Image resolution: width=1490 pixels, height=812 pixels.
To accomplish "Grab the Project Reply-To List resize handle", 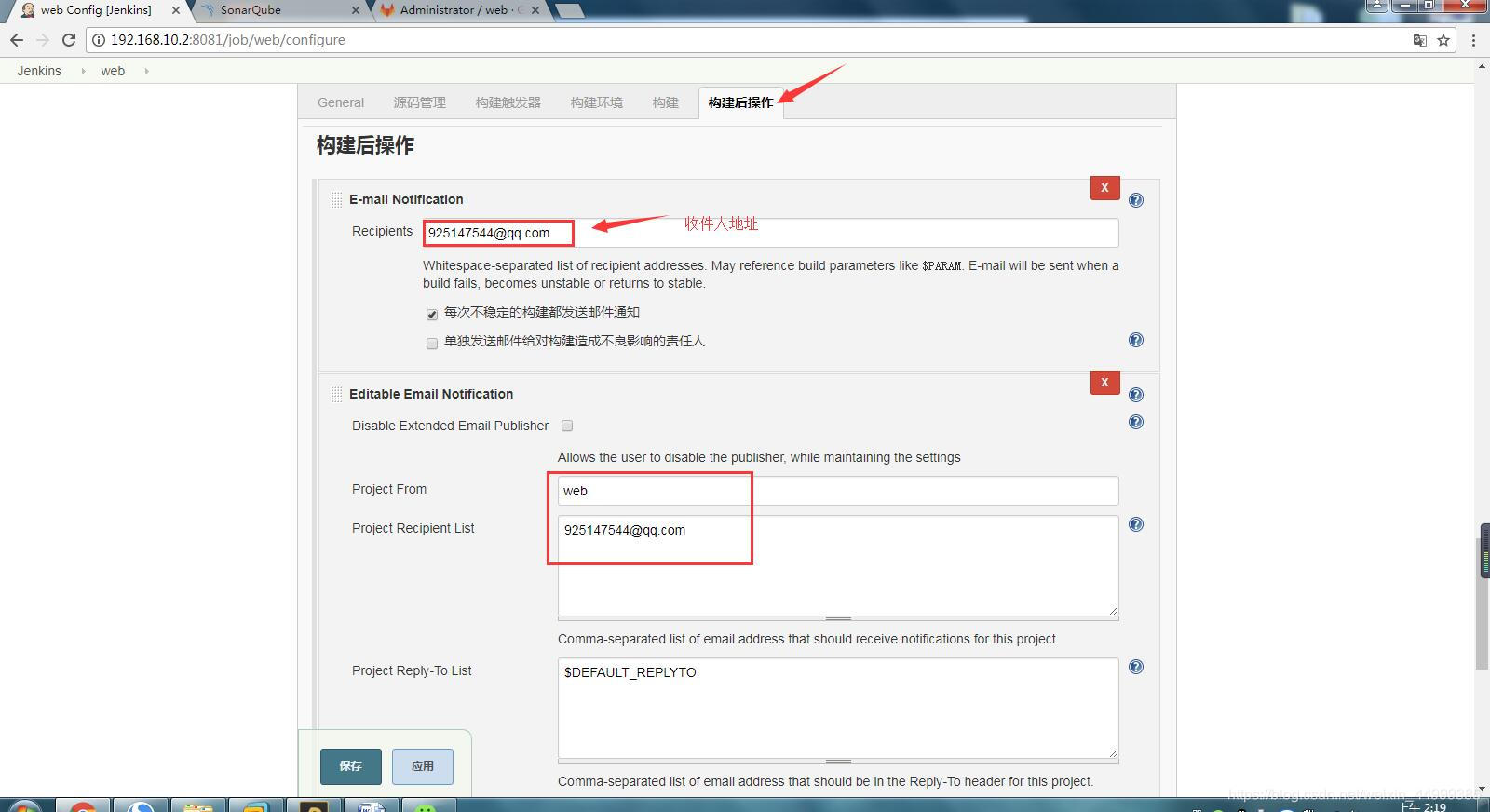I will (x=838, y=762).
